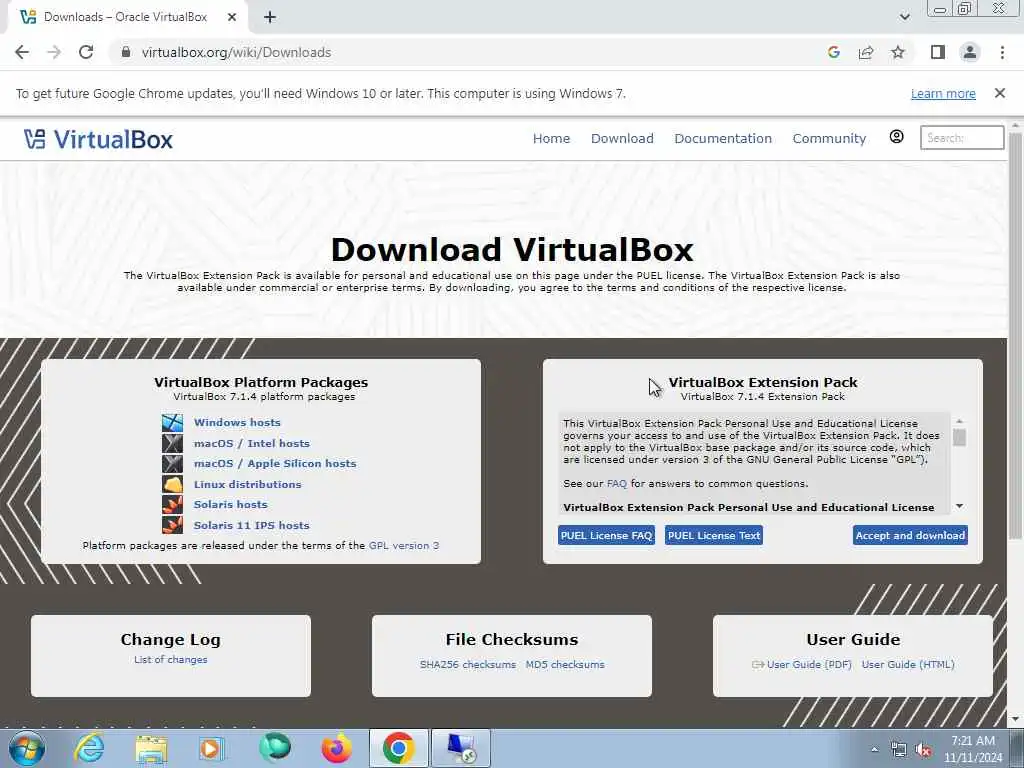Click the taskbar clock showing 7:21 AM
The height and width of the screenshot is (768, 1024).
pos(972,748)
